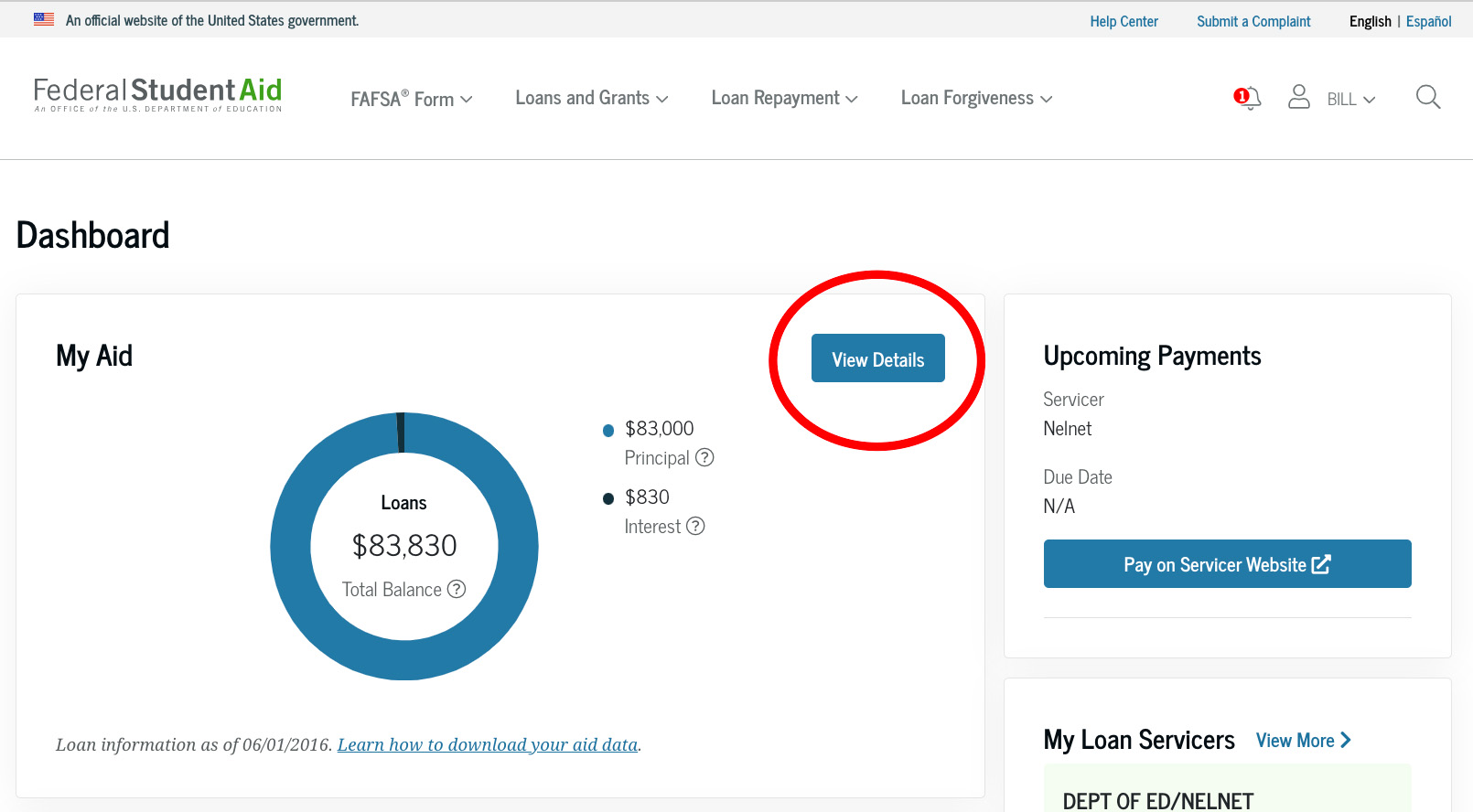This screenshot has height=812, width=1473.
Task: Switch language to Español
Action: (x=1428, y=21)
